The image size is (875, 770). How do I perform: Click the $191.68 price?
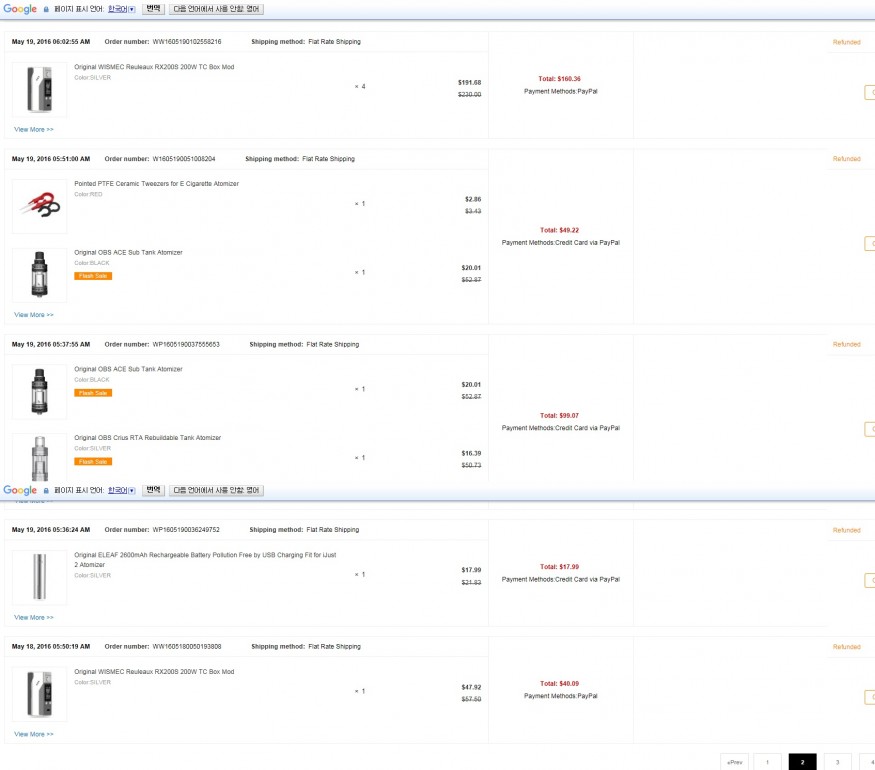469,83
